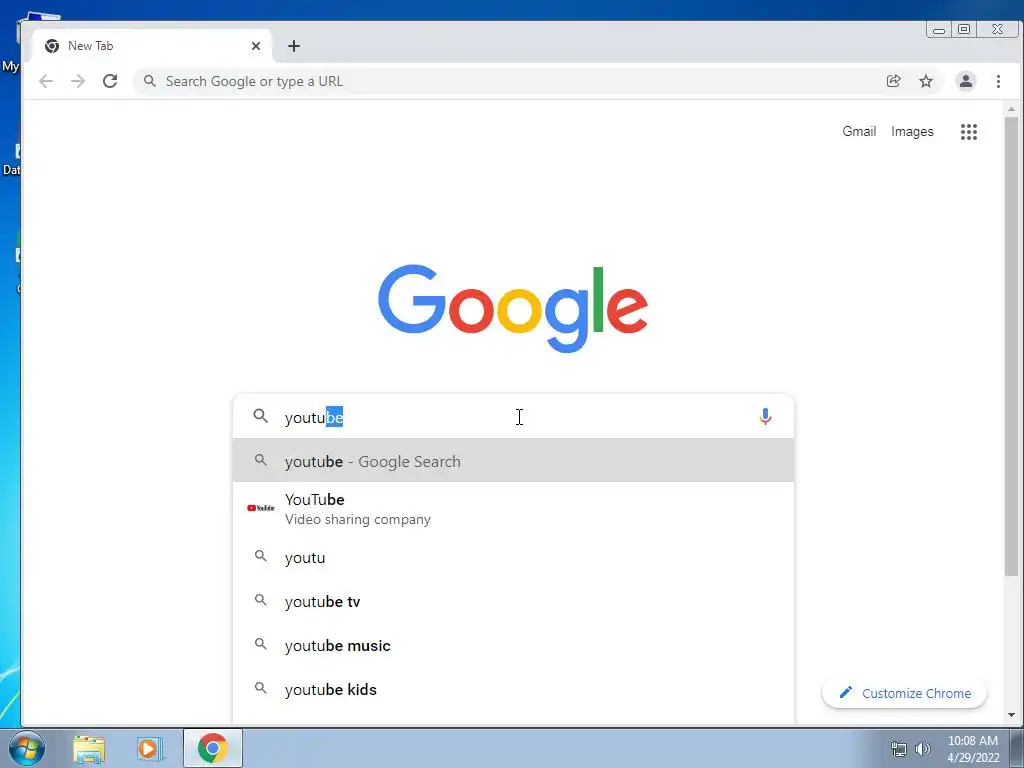Viewport: 1024px width, 768px height.
Task: Pick the 'youtube tv' suggestion
Action: [513, 601]
